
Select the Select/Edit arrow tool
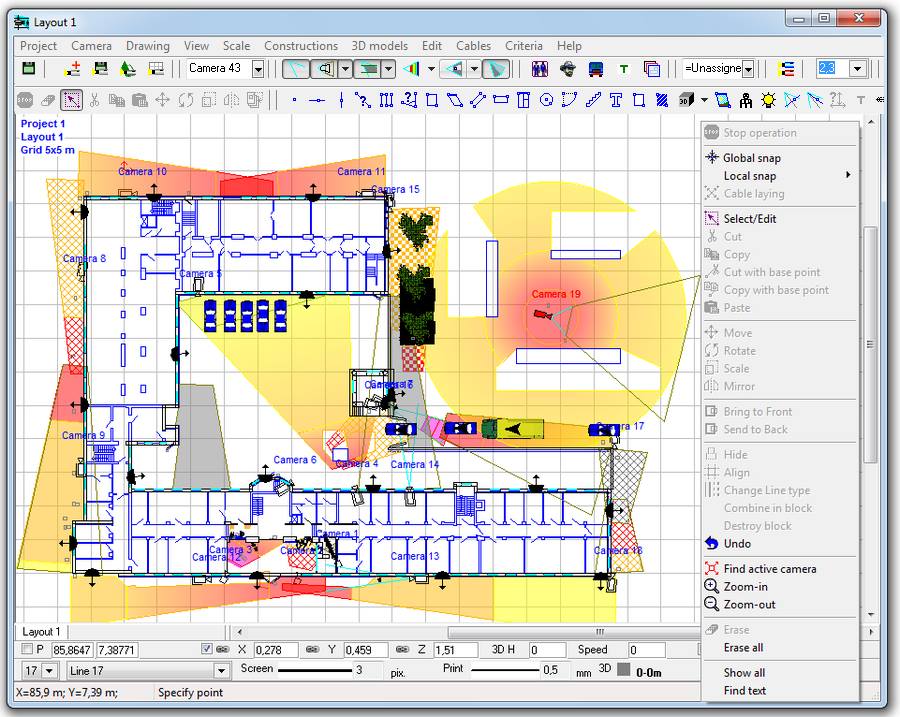(70, 100)
